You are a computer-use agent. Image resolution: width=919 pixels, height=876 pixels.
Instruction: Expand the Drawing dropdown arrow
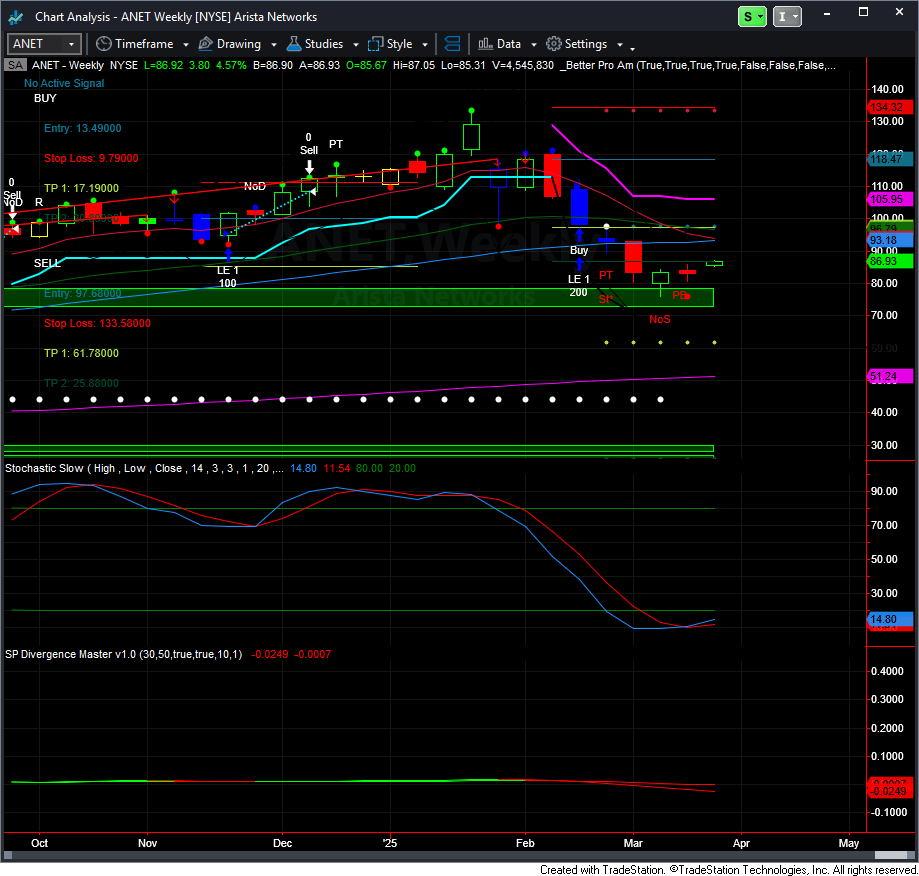274,45
